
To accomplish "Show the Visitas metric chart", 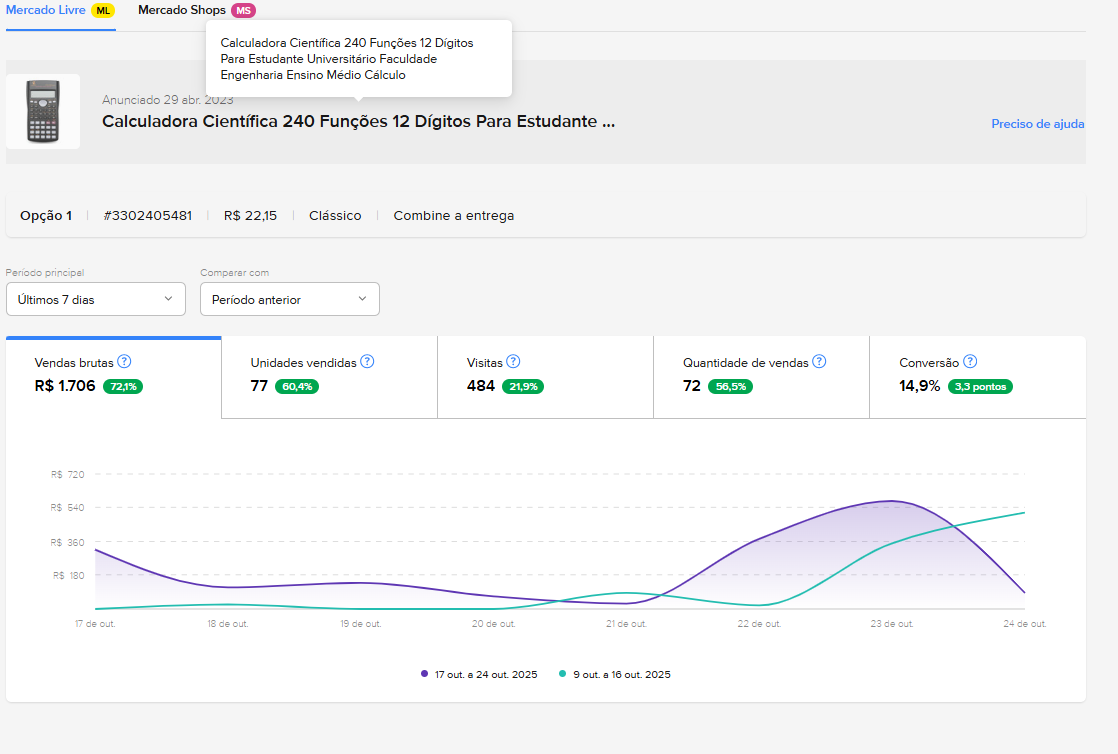I will 545,376.
